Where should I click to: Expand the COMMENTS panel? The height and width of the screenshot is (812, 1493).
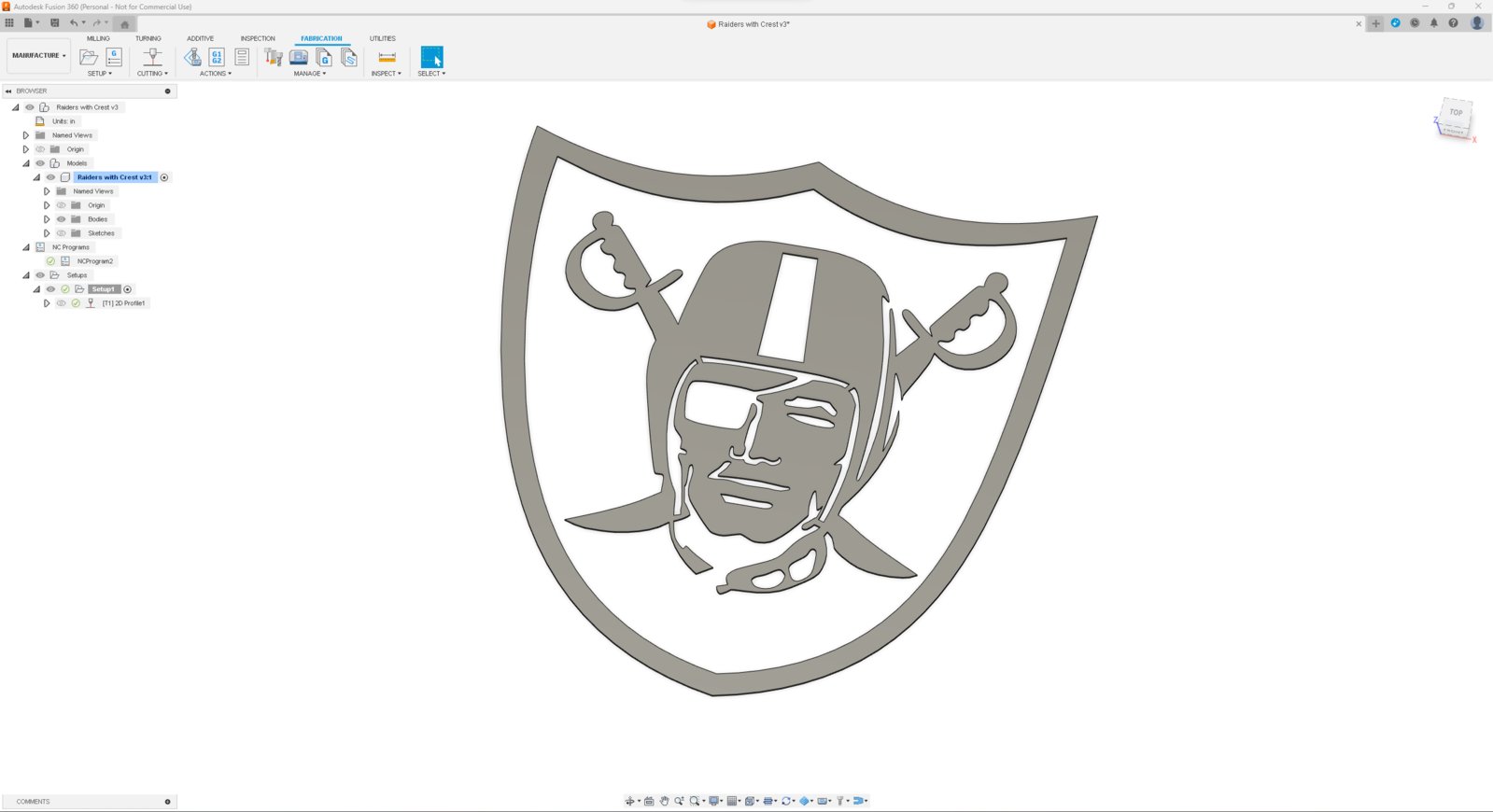(168, 802)
